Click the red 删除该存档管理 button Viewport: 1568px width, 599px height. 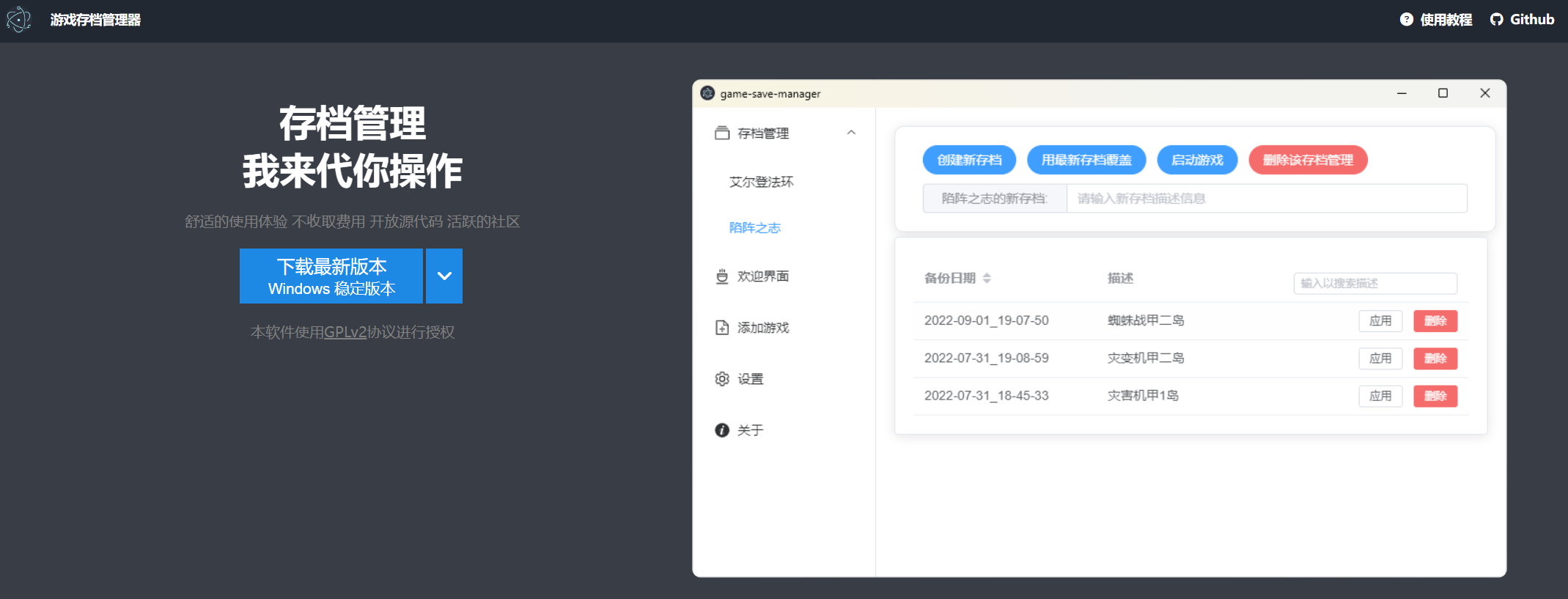(x=1308, y=160)
